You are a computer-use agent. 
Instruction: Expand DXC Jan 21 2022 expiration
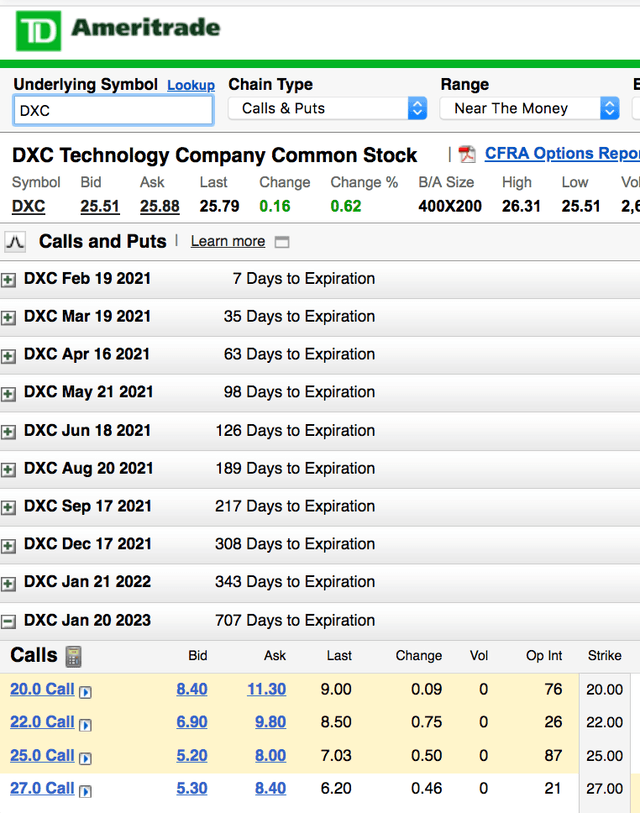pos(8,584)
